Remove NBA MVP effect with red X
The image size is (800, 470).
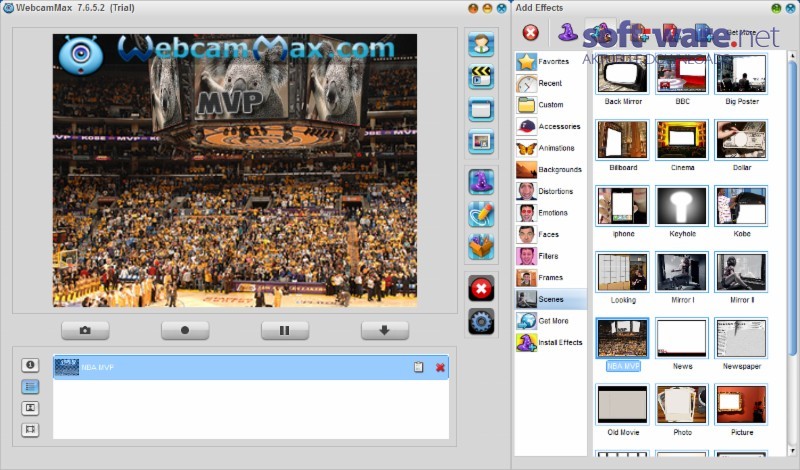click(440, 367)
